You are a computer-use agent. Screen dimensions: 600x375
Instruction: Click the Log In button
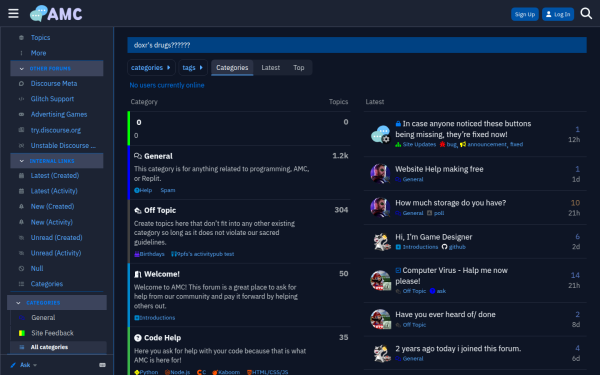point(558,14)
